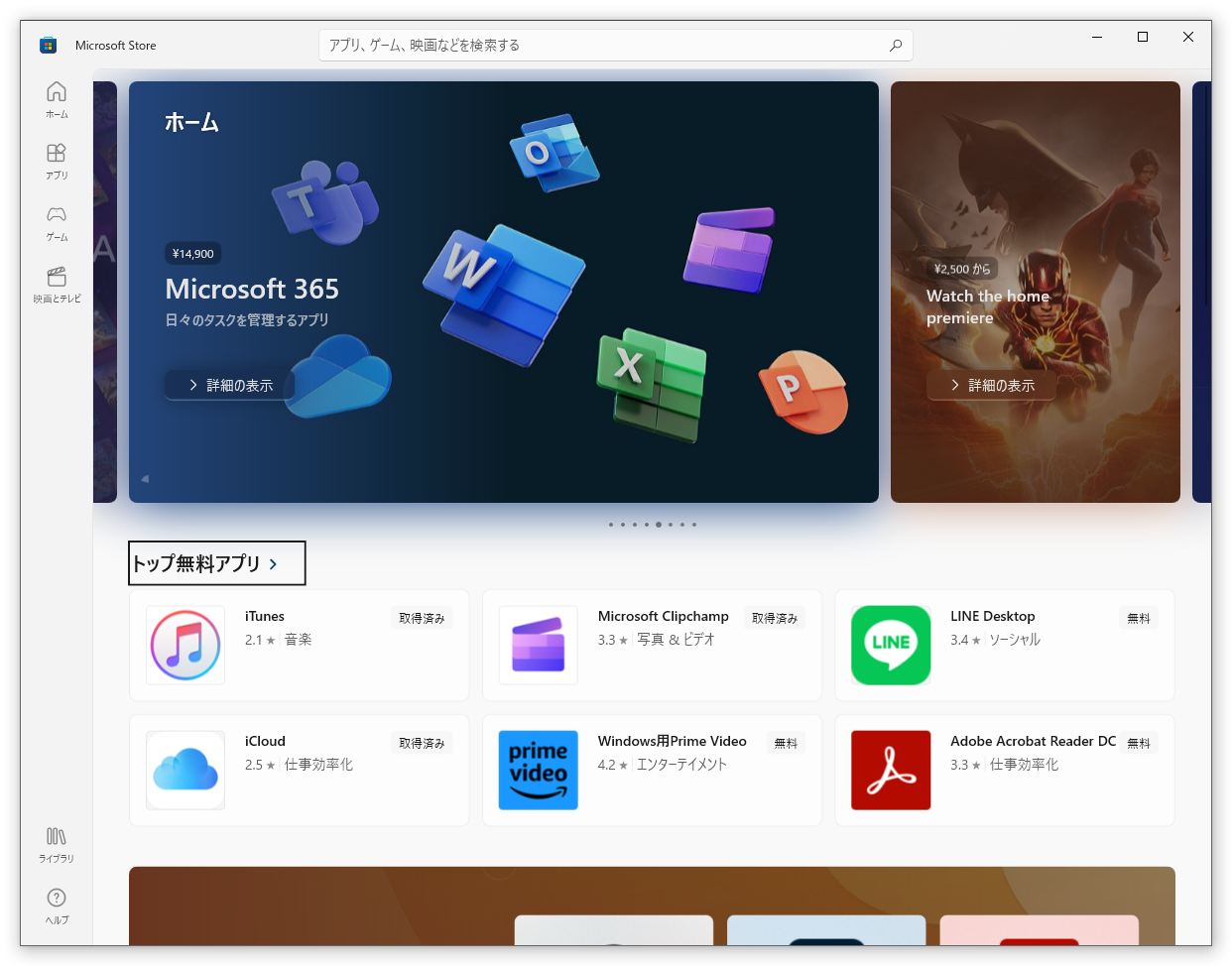
Task: Click the next banner on the right edge
Action: 1201,292
